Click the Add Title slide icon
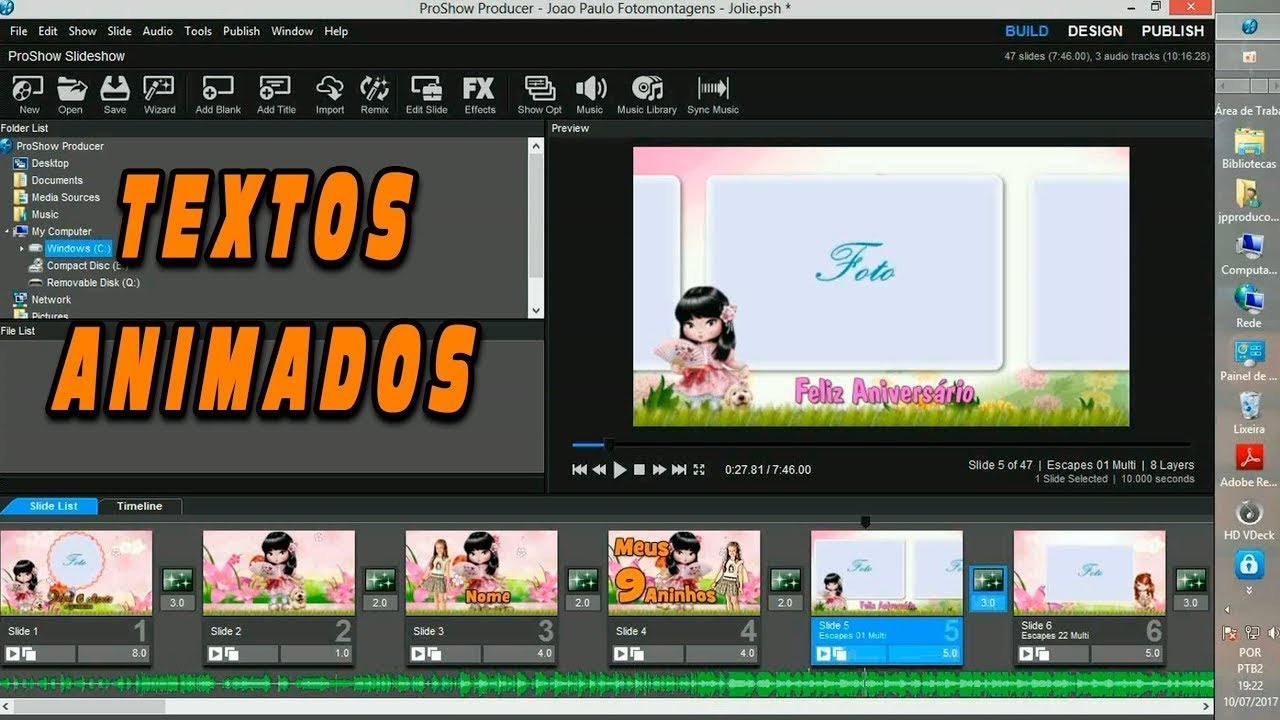 point(276,95)
